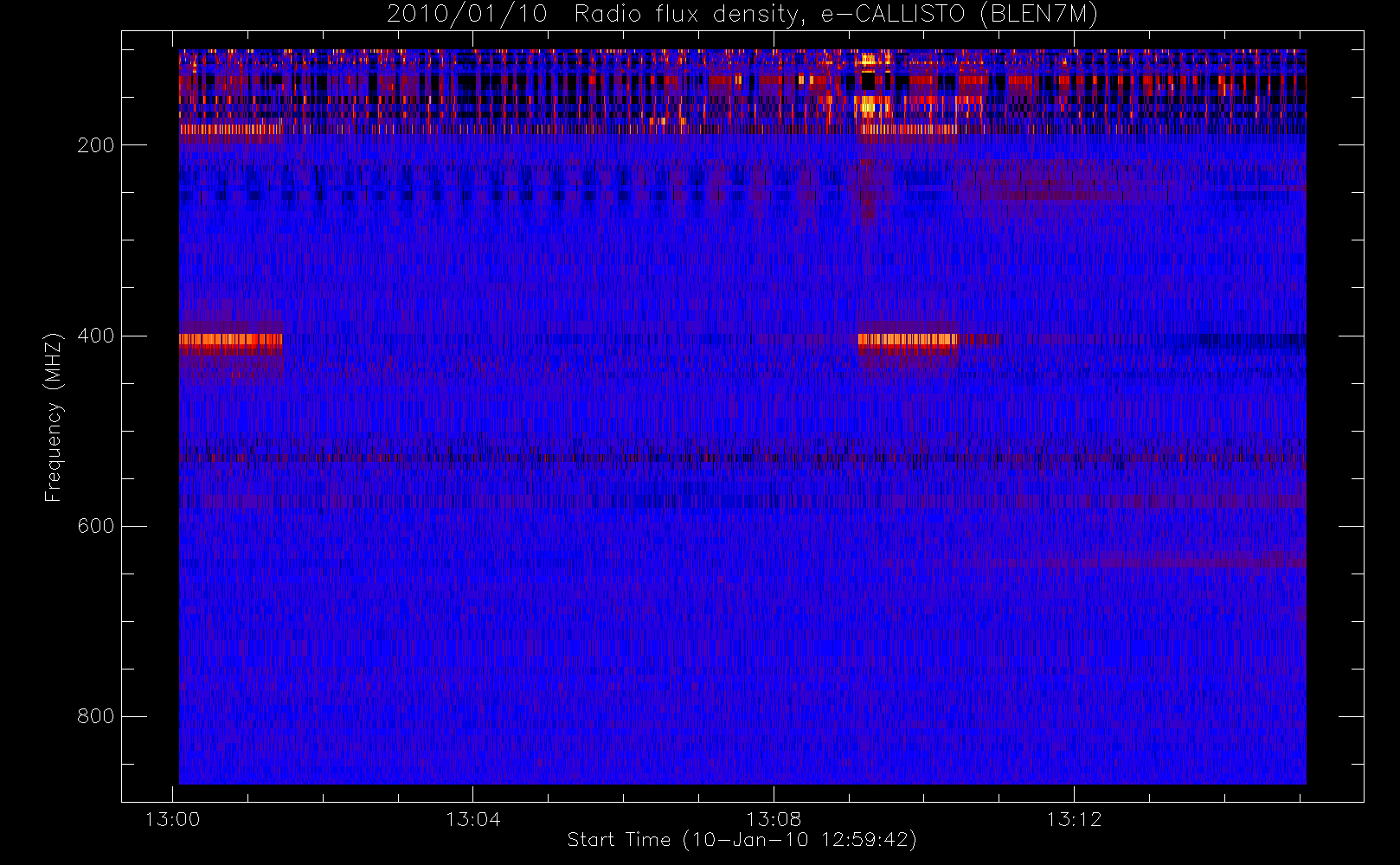
Task: Click the 400 frequency tick label
Action: (x=95, y=336)
